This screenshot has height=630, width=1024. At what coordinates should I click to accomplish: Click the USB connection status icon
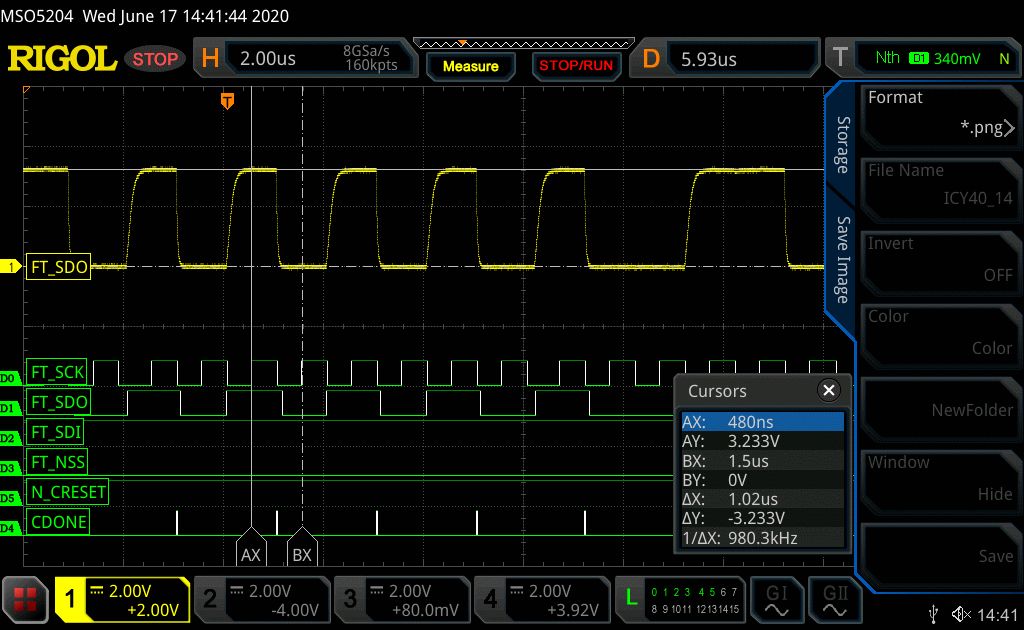pos(933,614)
